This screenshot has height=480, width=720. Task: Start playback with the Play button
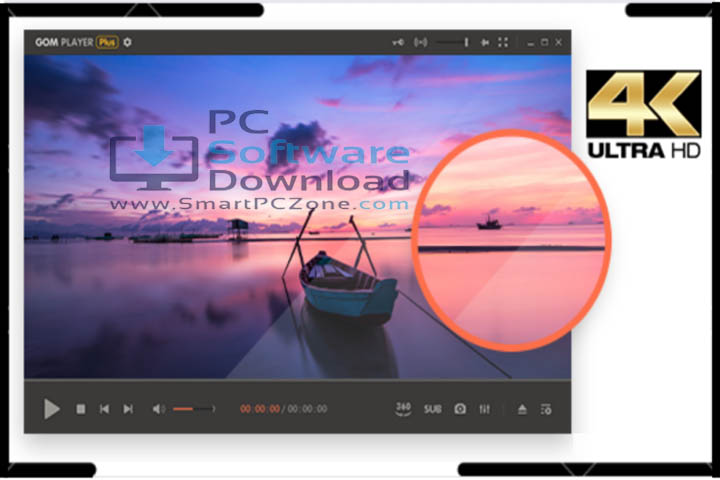51,409
